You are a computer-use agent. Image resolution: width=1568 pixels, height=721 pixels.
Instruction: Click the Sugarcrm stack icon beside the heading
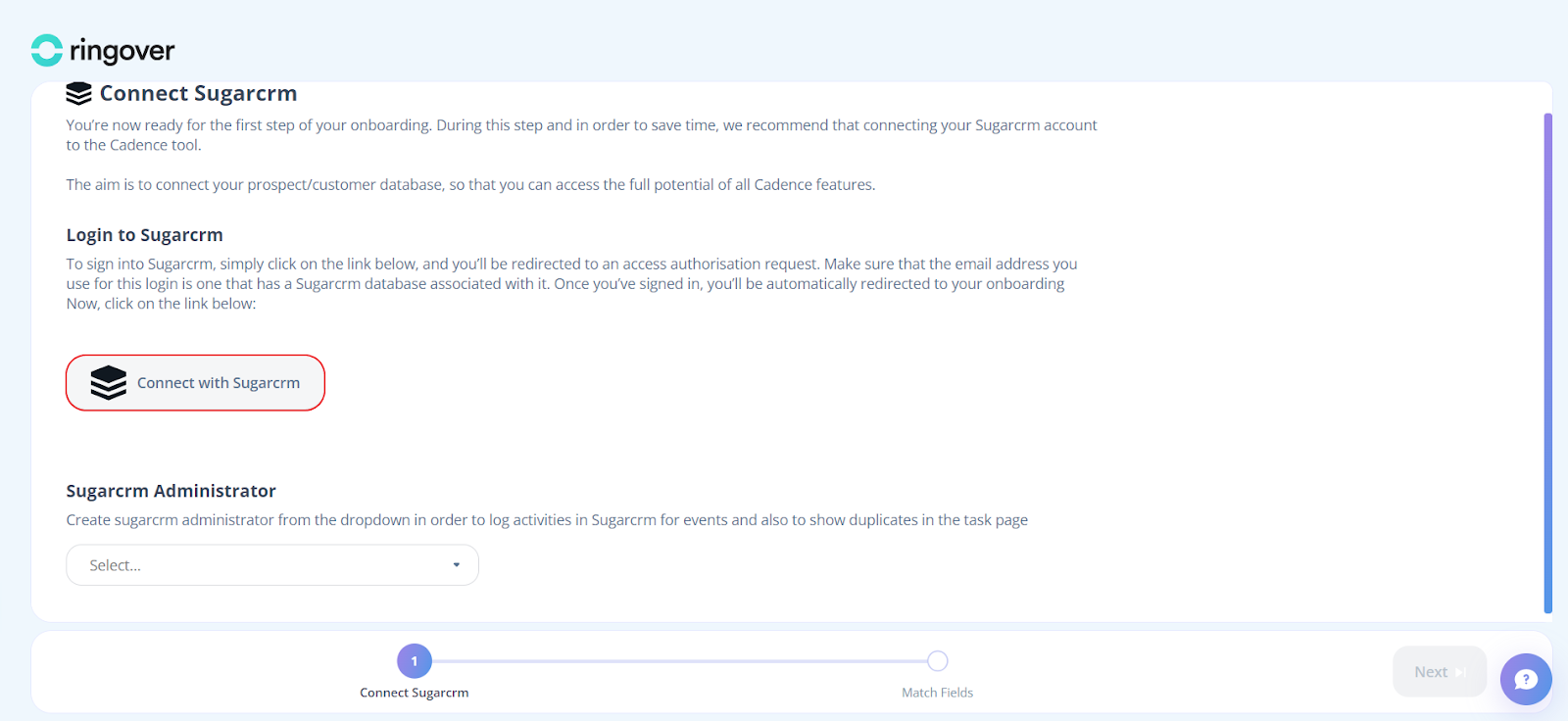(78, 93)
